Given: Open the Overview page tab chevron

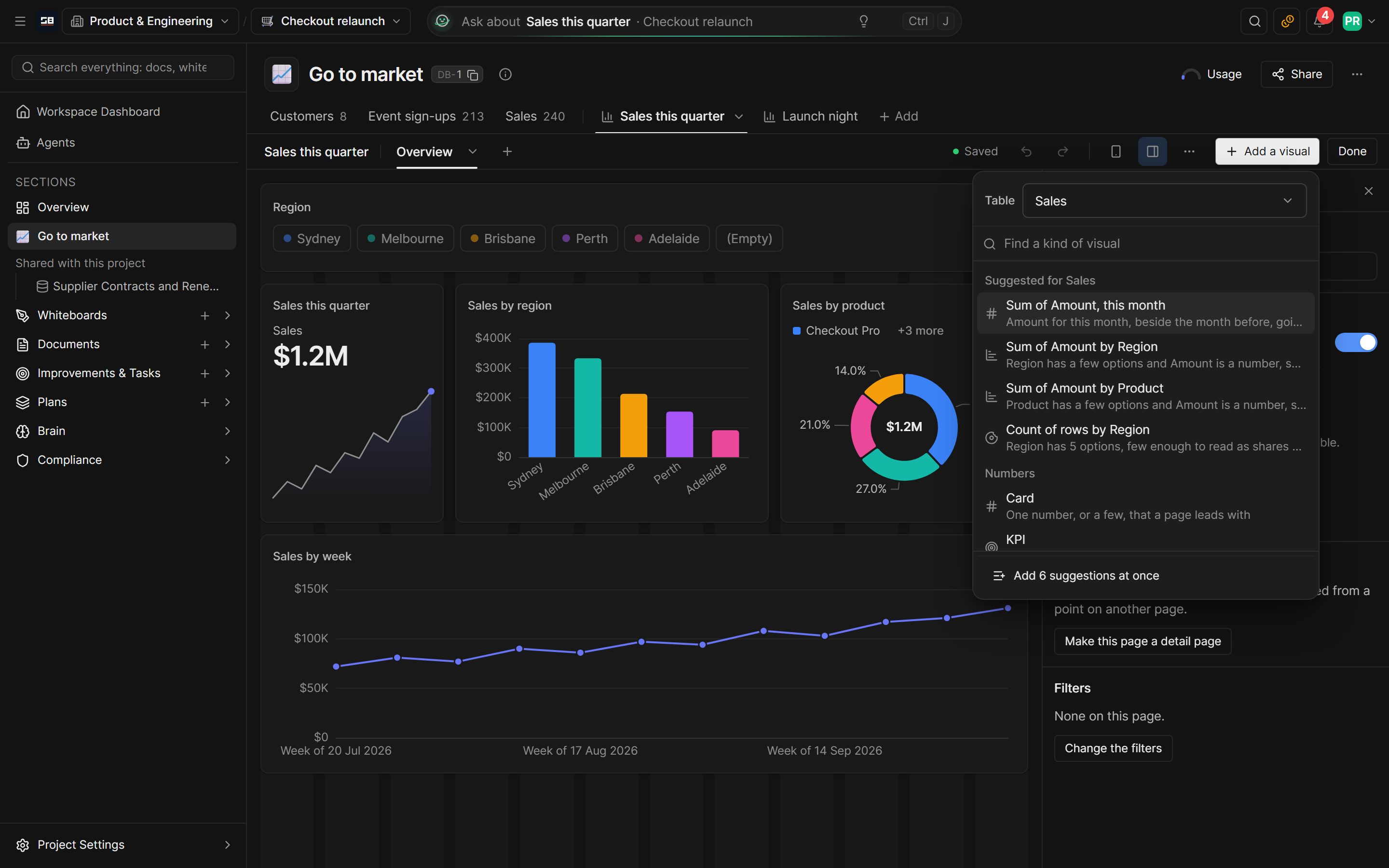Looking at the screenshot, I should pyautogui.click(x=472, y=151).
